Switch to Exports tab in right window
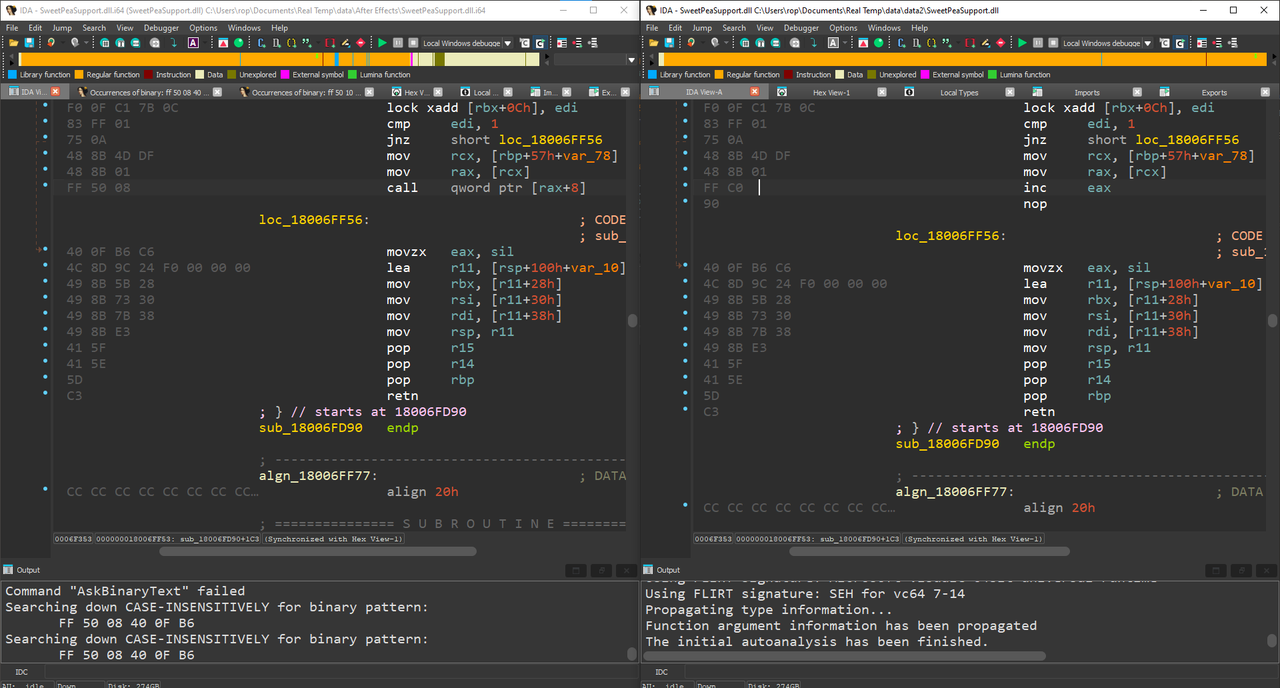This screenshot has width=1280, height=688. click(x=1214, y=92)
